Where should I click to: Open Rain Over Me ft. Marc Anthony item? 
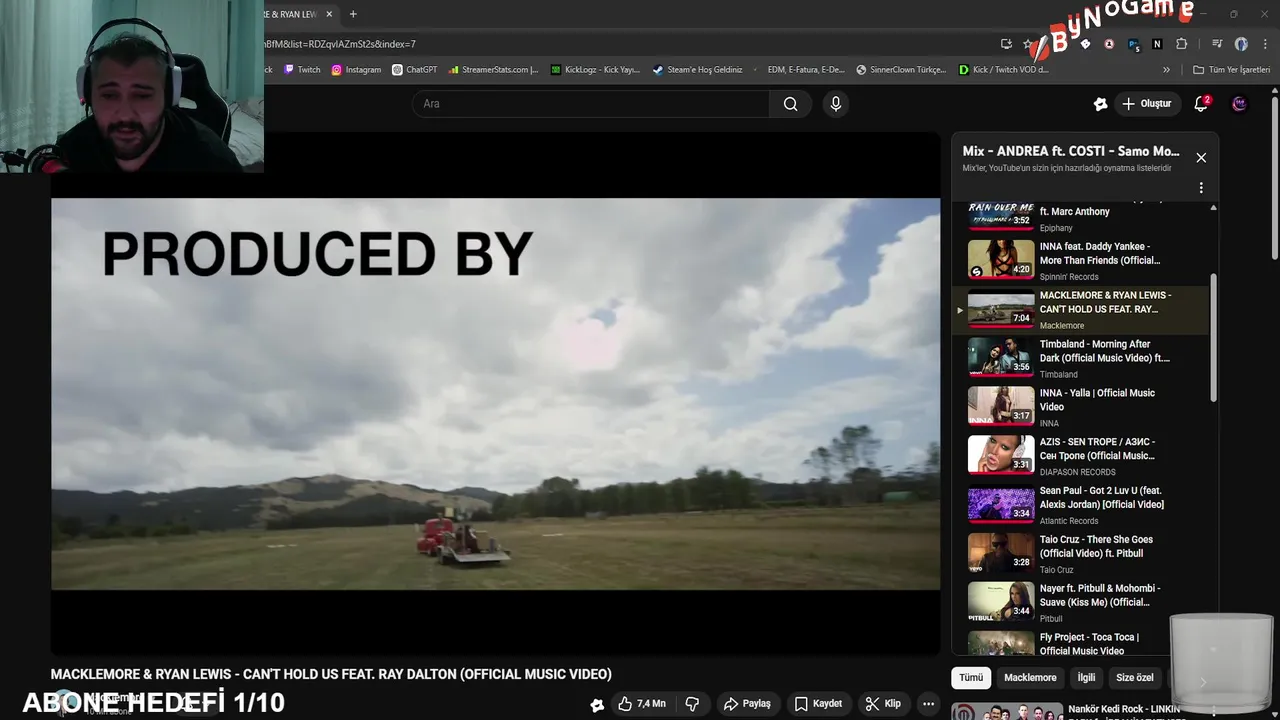(1080, 217)
